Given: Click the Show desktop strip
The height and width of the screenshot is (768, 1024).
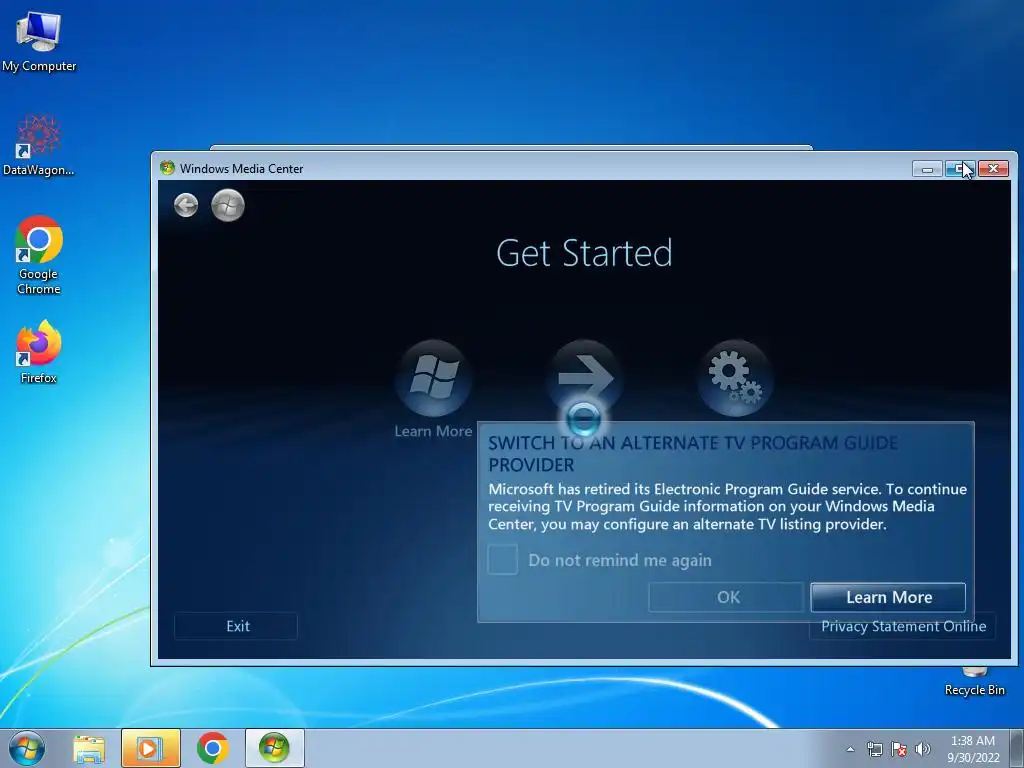Looking at the screenshot, I should pos(1016,748).
